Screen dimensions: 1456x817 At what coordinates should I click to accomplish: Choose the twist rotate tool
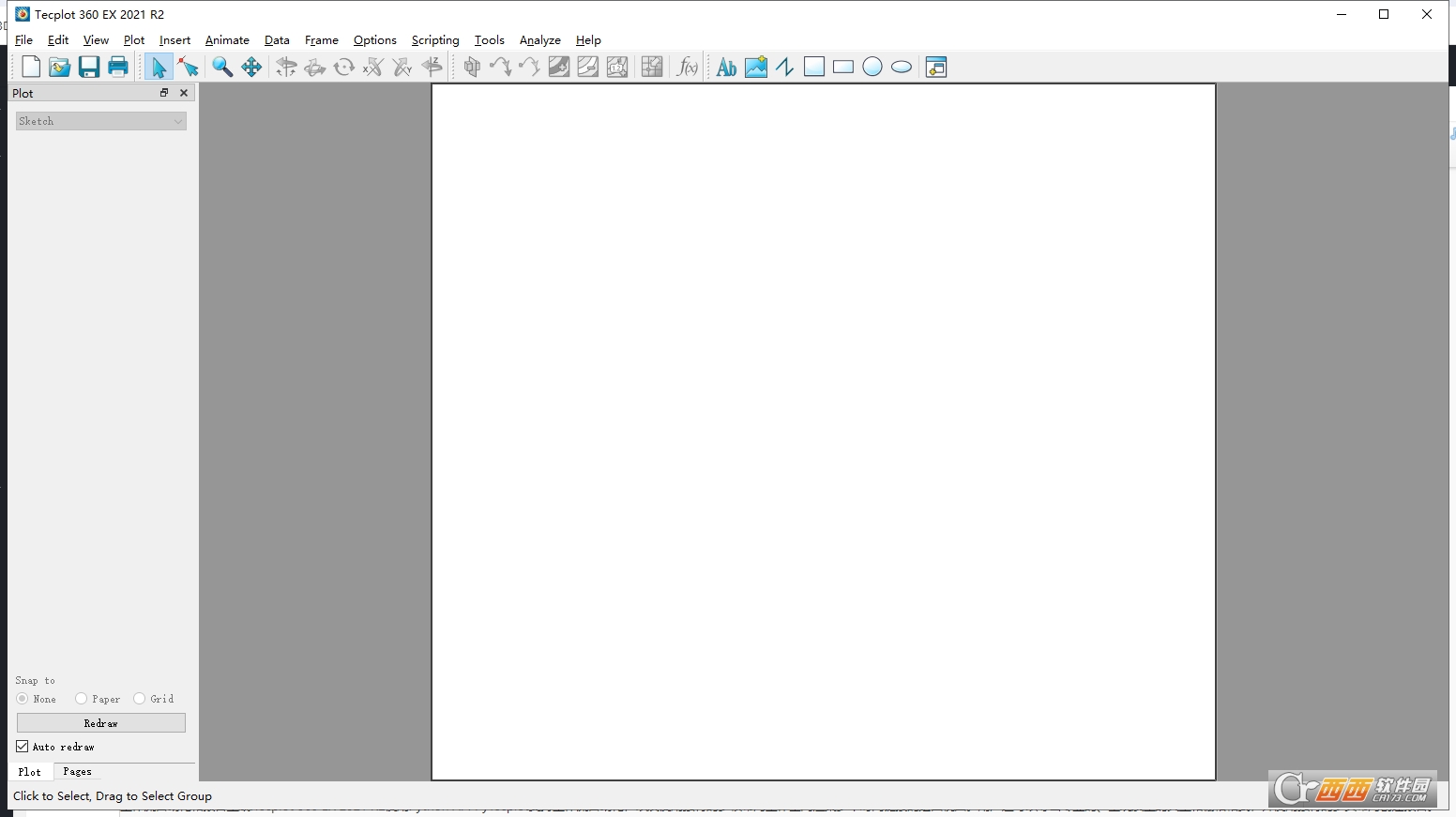click(x=344, y=67)
